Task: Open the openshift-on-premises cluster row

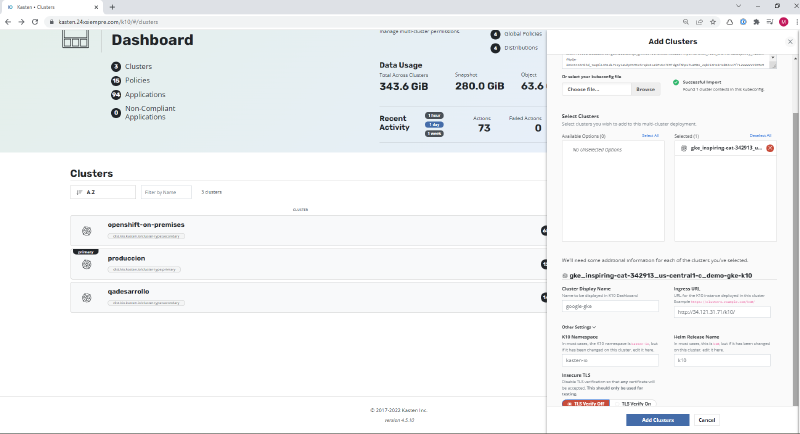Action: [x=308, y=231]
